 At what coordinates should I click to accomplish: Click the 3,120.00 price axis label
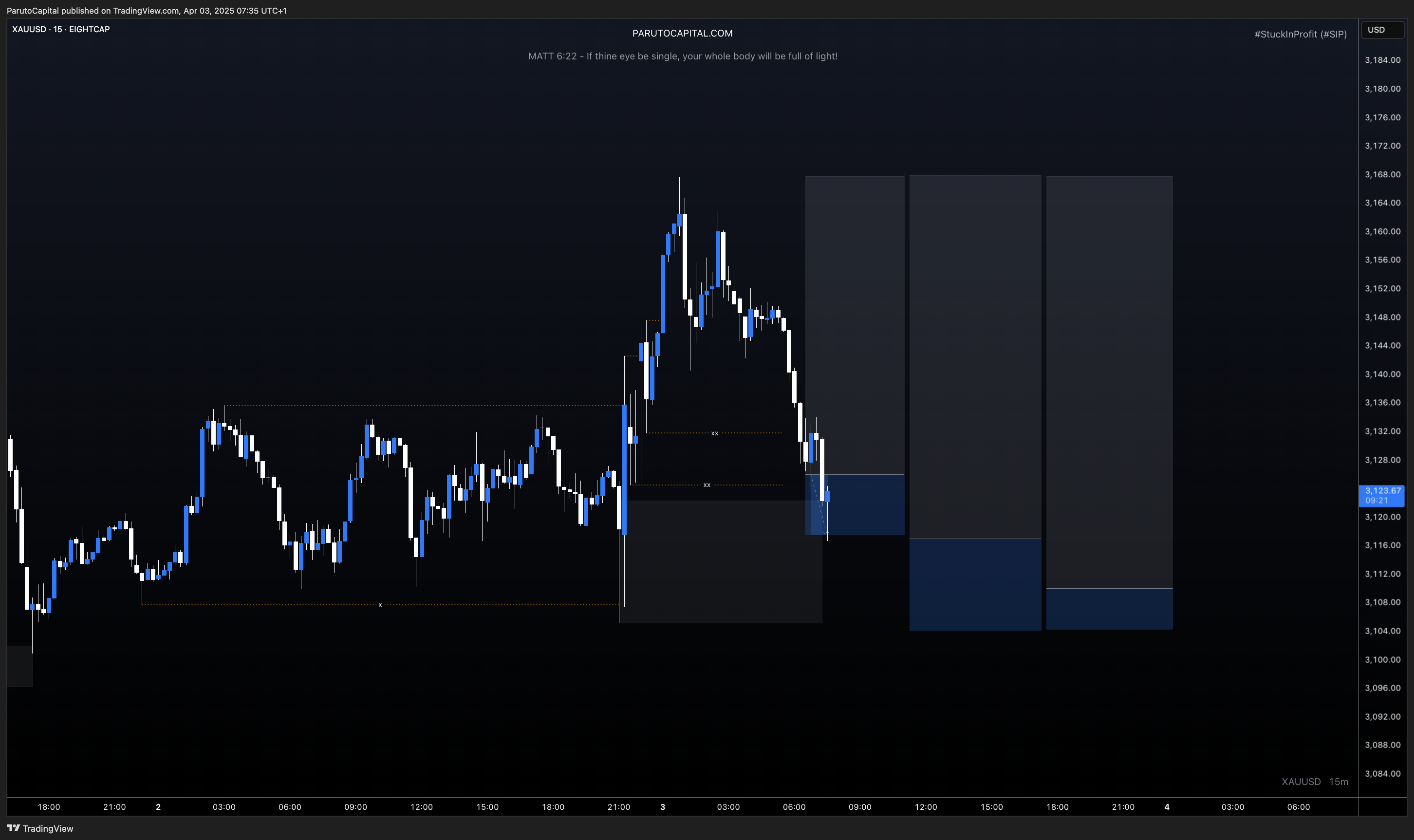click(x=1382, y=517)
